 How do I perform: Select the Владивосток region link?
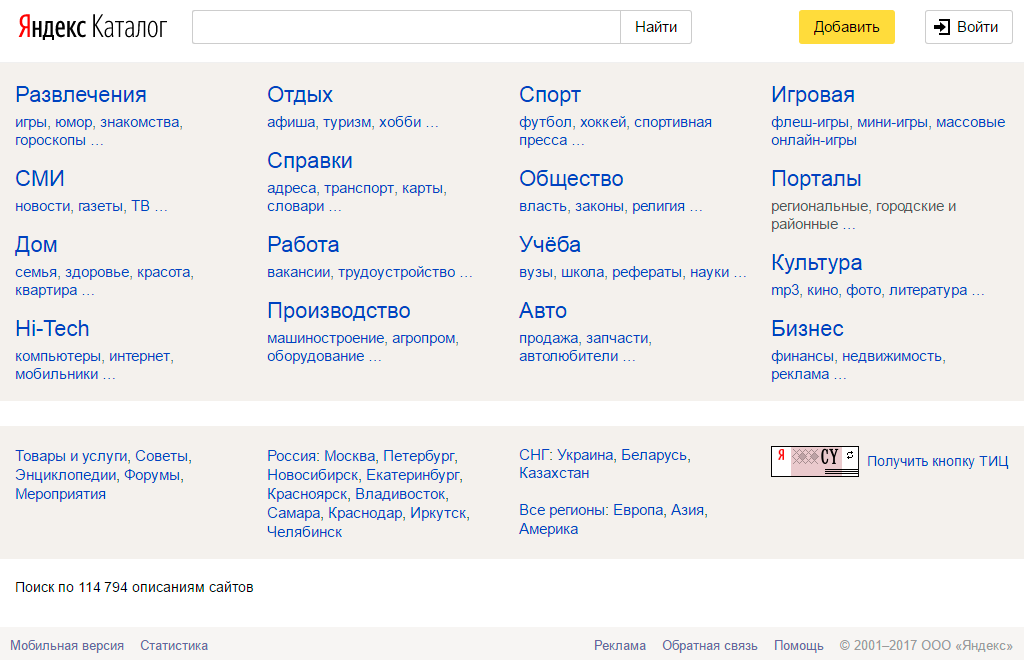coord(400,494)
